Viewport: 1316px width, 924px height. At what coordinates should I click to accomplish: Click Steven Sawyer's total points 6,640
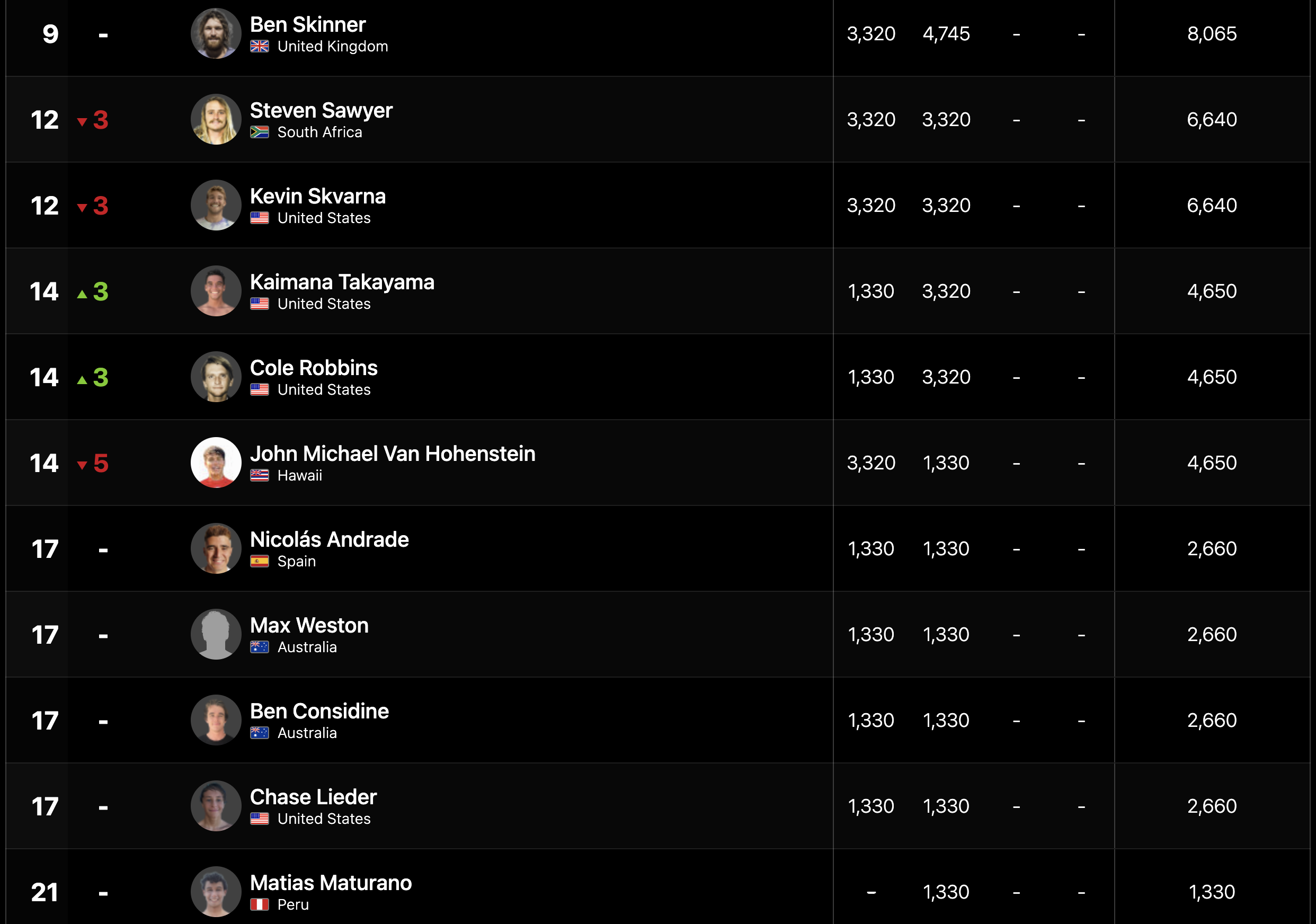(x=1212, y=119)
